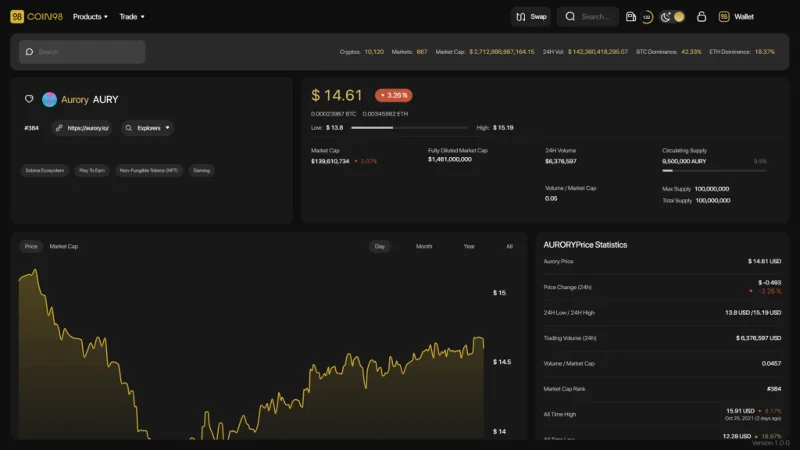Click the Total Supply 100,000,000 value
Screen dimensions: 800x450
713,201
